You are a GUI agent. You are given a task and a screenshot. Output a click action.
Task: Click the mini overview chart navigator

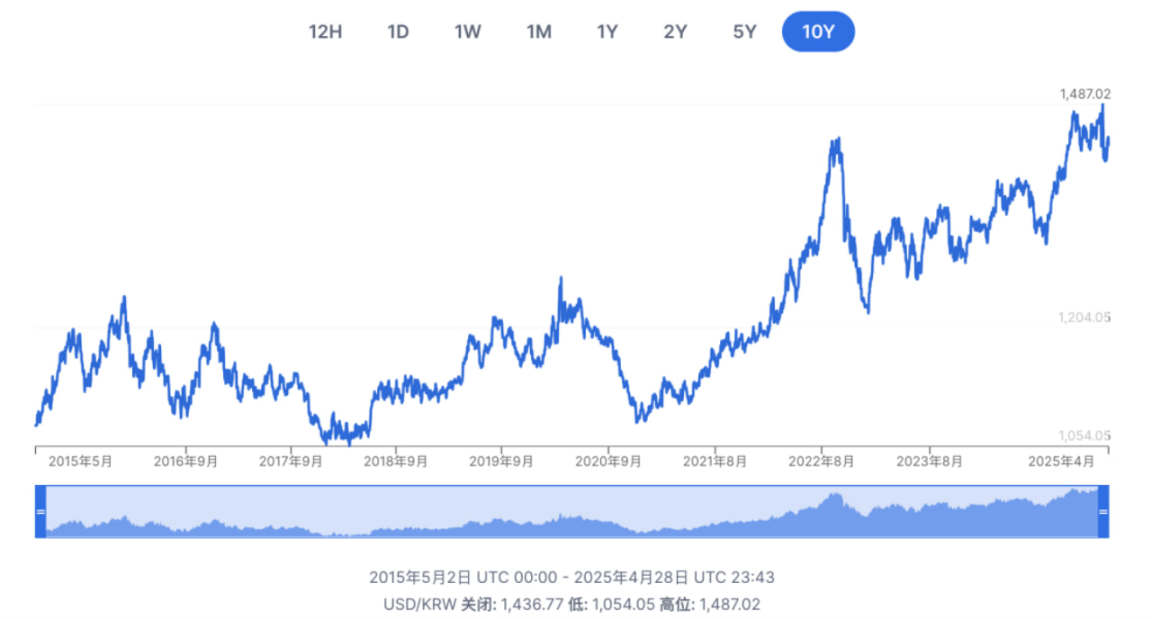coord(572,512)
